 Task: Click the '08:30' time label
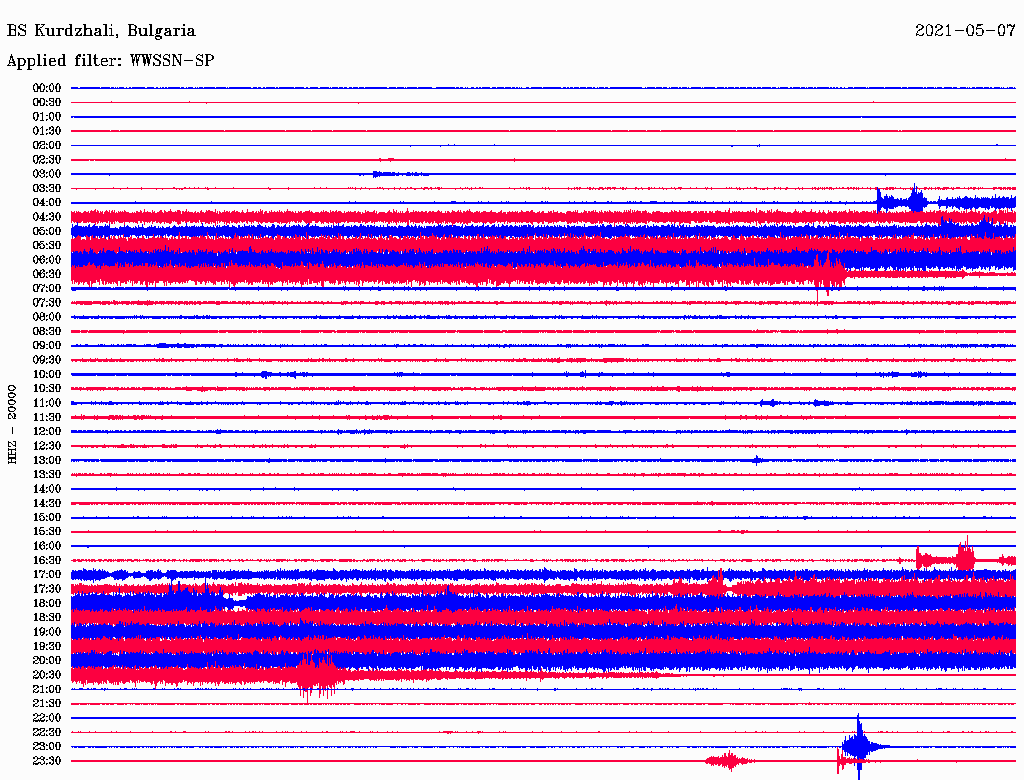pos(47,331)
